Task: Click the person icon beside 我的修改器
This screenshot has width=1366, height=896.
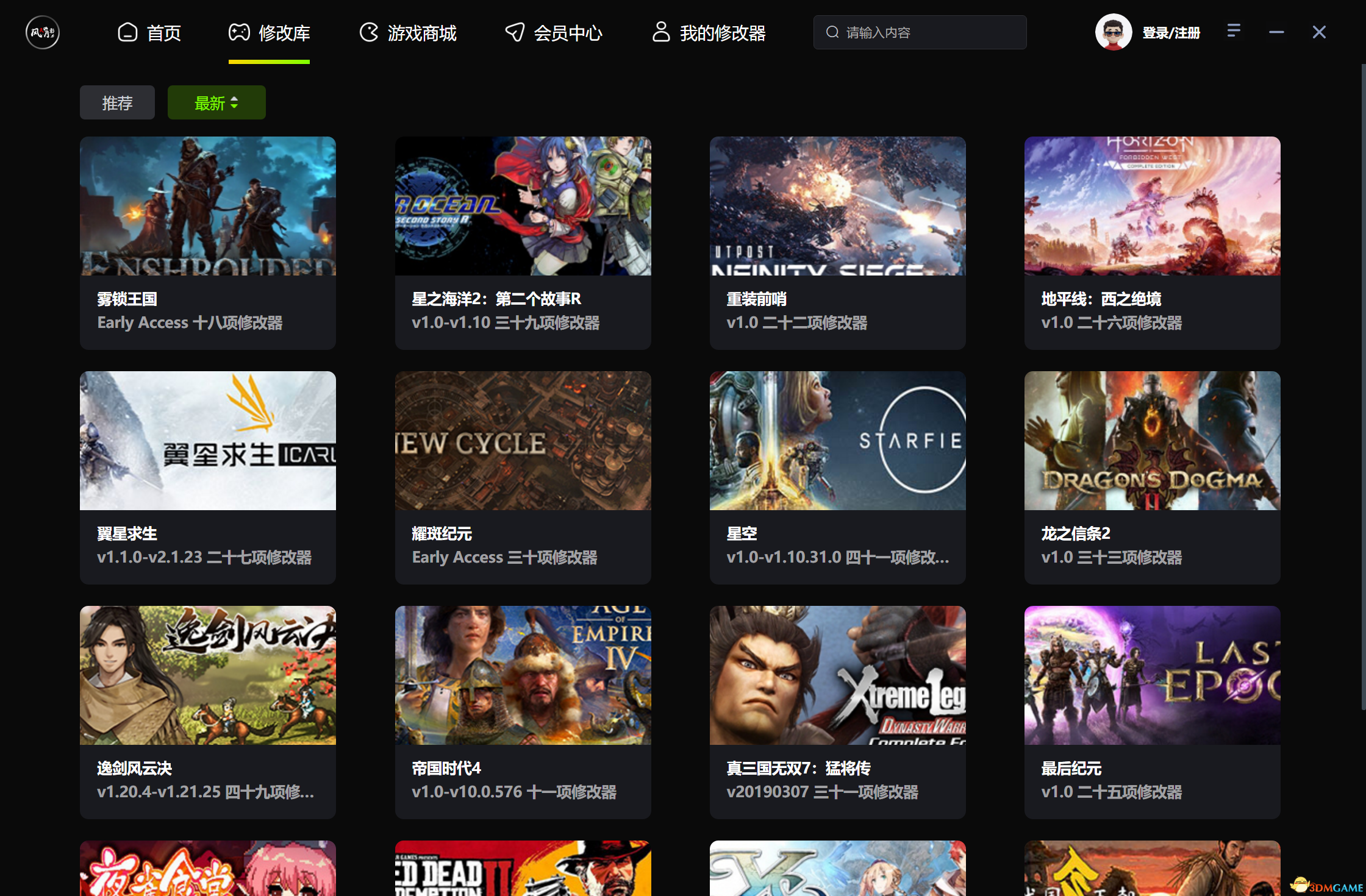Action: pyautogui.click(x=661, y=32)
